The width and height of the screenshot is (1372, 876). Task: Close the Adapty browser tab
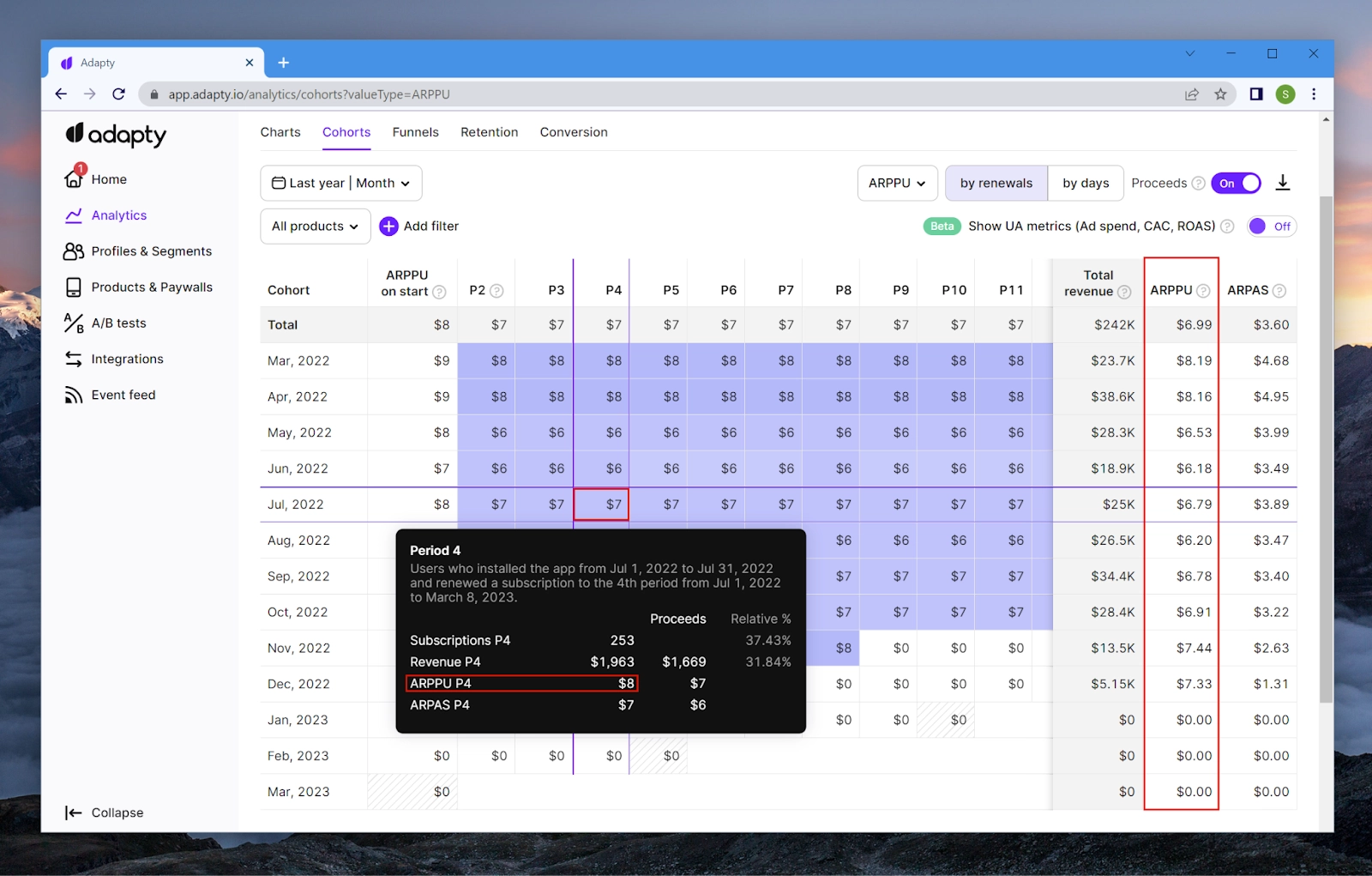click(250, 63)
